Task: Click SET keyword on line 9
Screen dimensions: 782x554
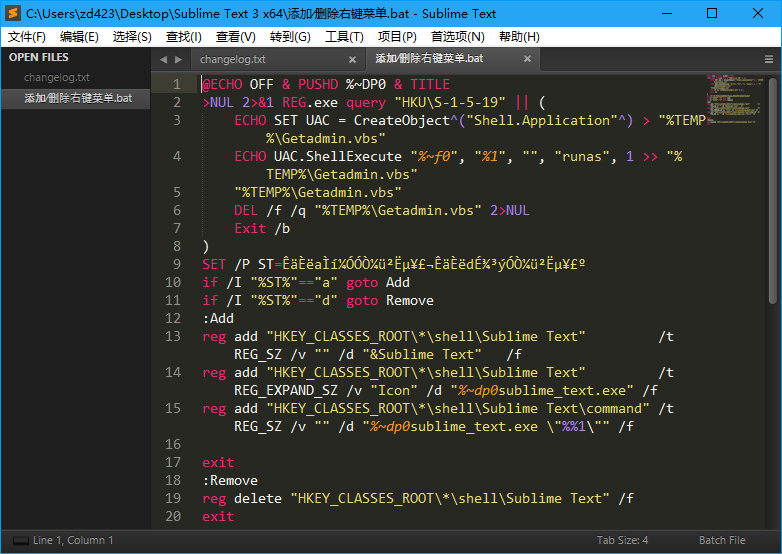Action: [214, 264]
